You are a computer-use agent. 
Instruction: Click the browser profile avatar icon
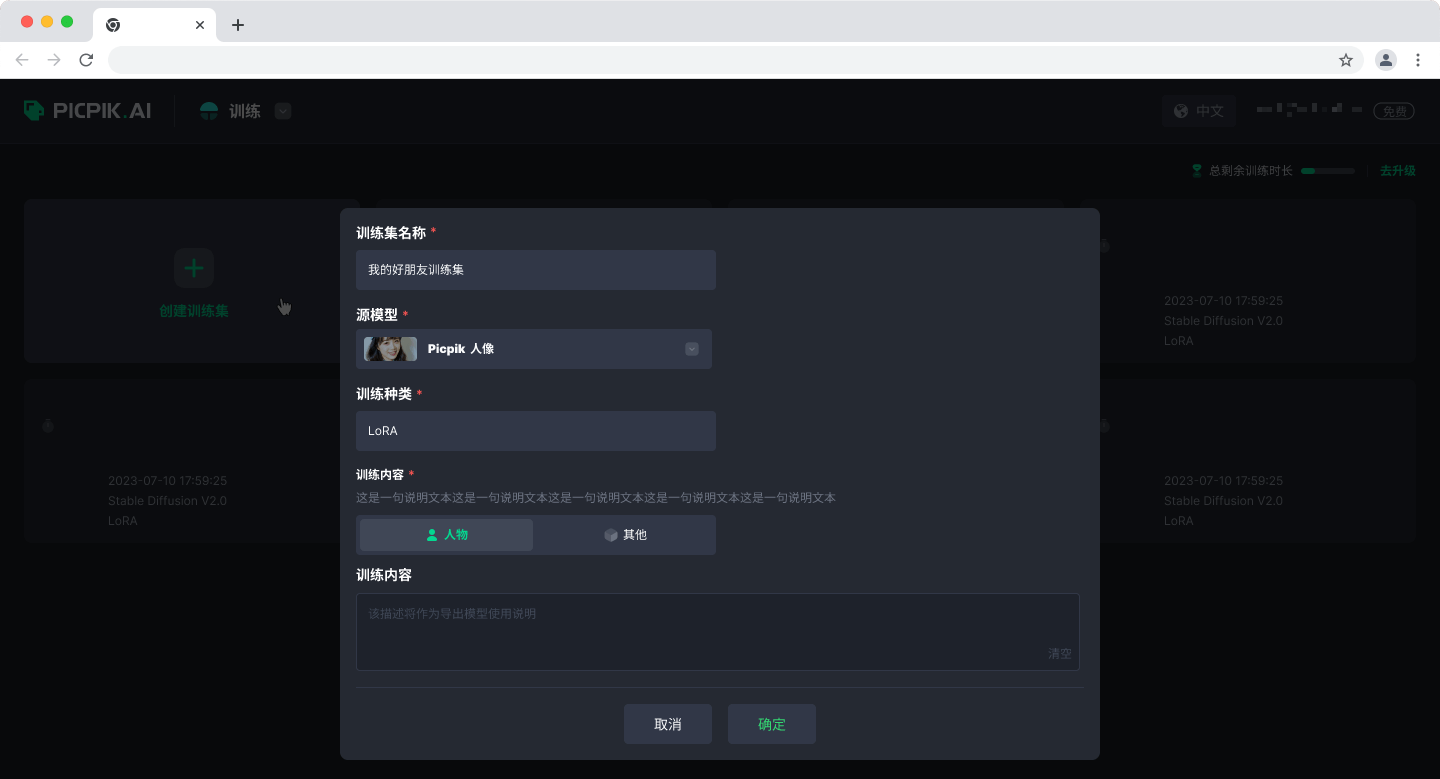tap(1385, 60)
